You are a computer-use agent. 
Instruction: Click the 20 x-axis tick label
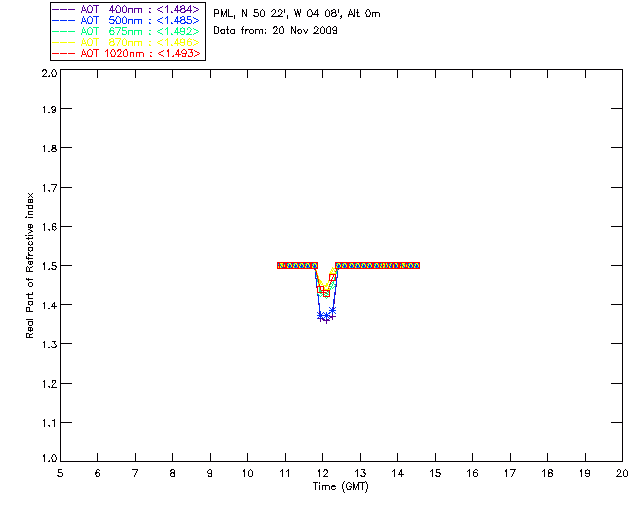coord(622,473)
